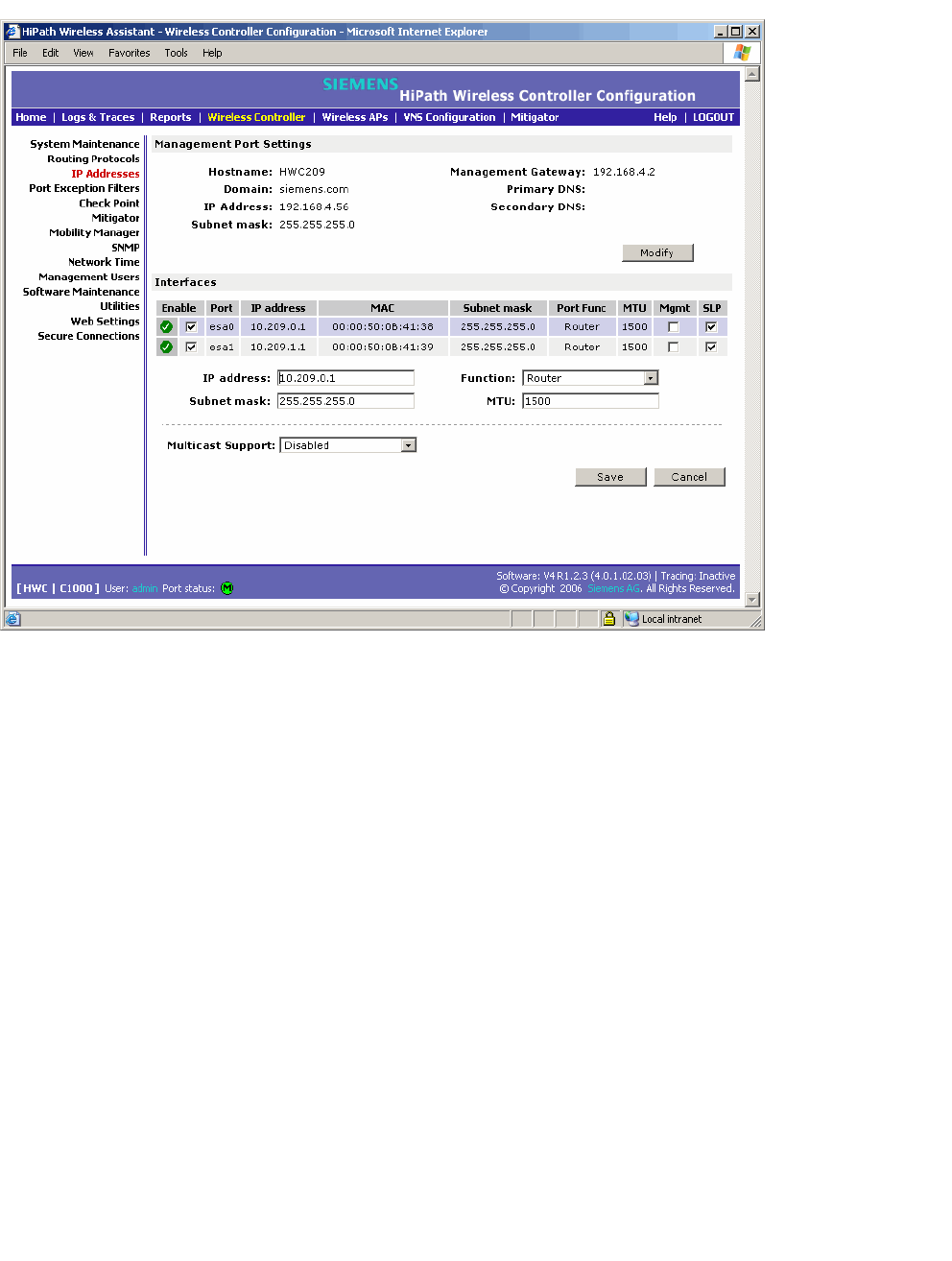The image size is (952, 1261).
Task: Click MAC address 00:00:50:0B:41:38
Action: tap(383, 327)
